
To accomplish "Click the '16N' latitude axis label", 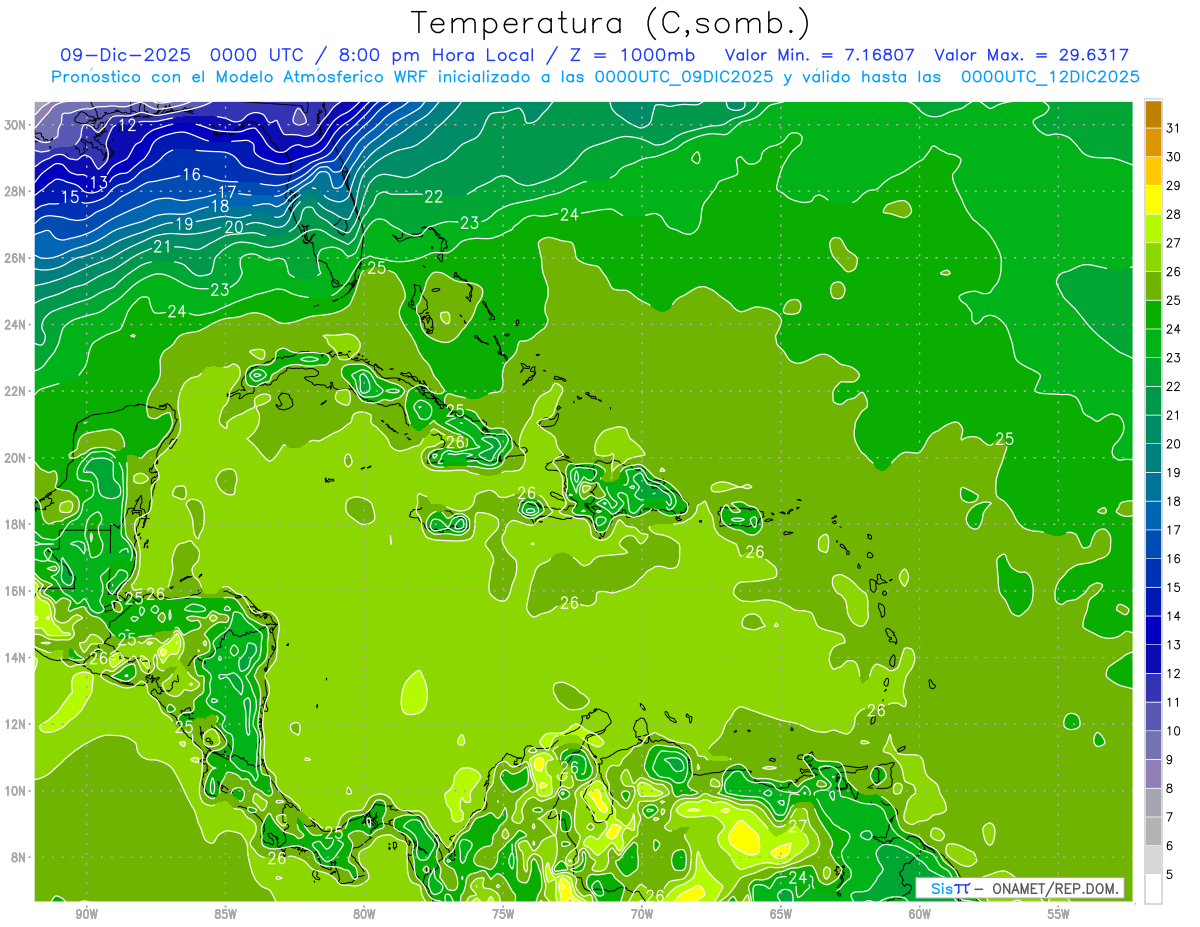I will pos(15,591).
